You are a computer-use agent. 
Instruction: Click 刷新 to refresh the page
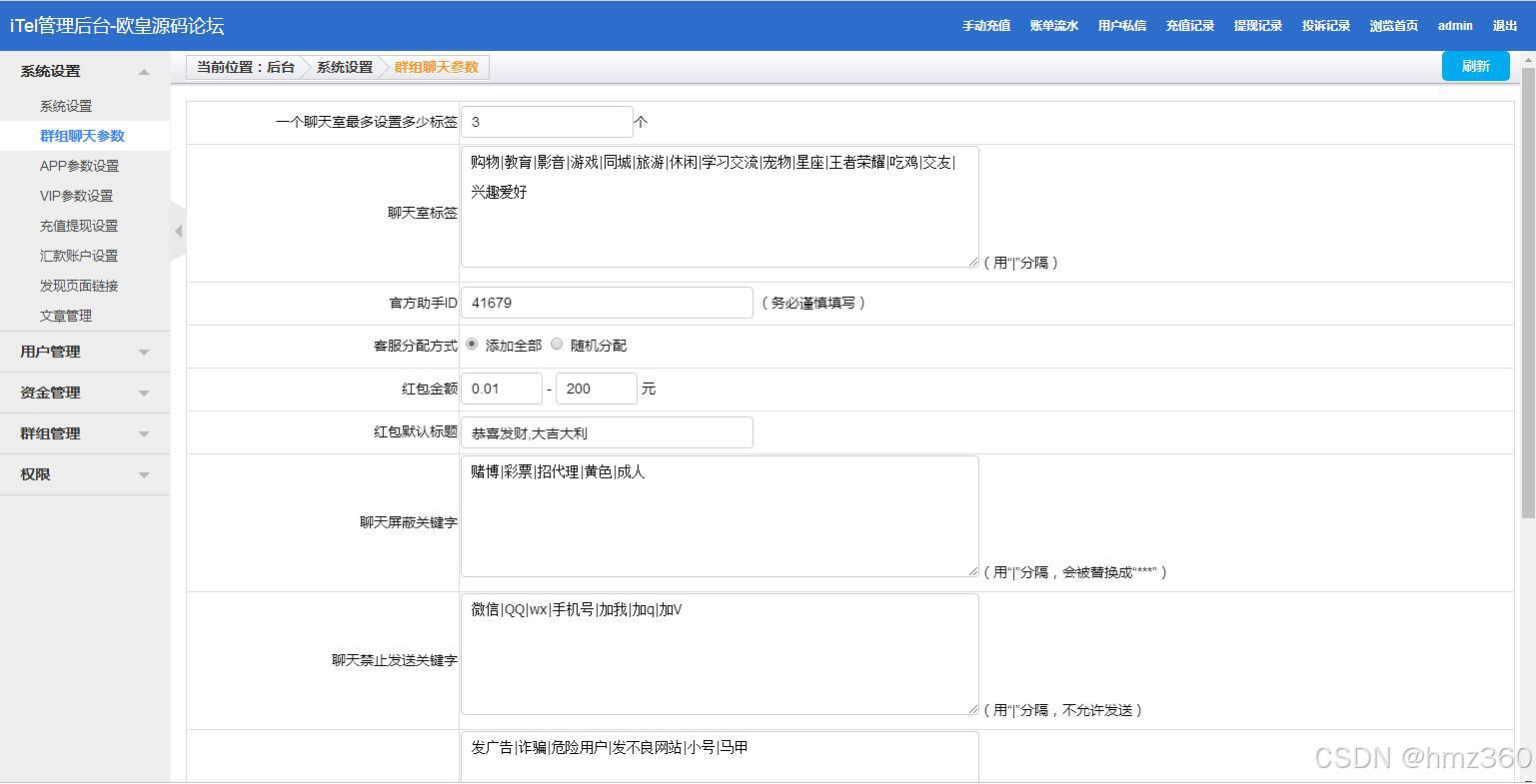coord(1475,65)
